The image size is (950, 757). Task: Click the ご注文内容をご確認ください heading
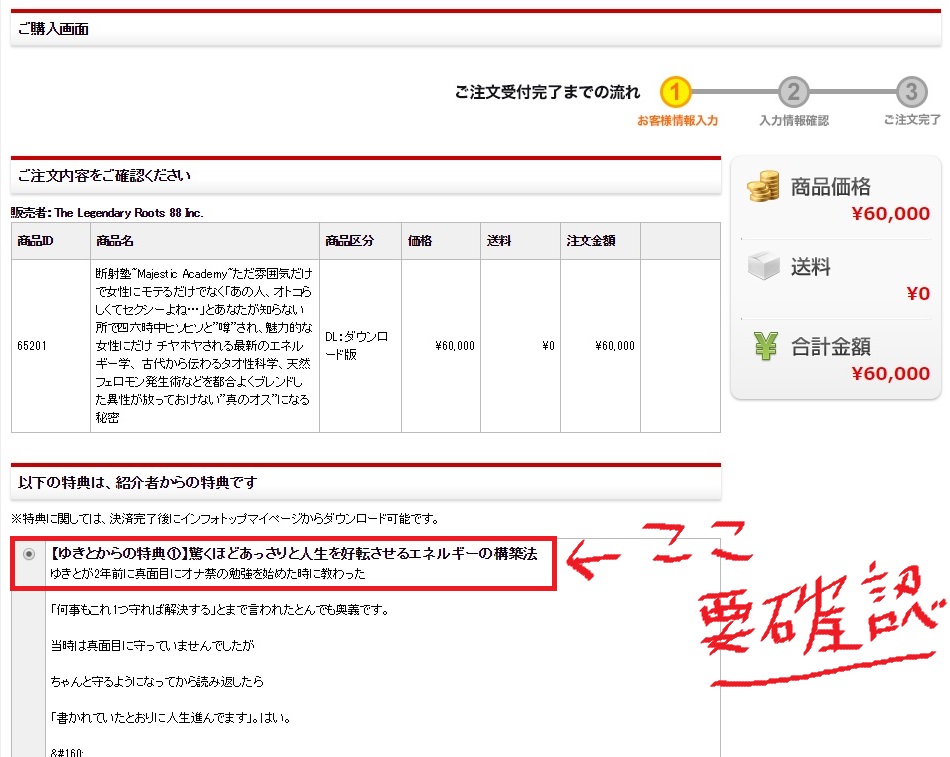(x=104, y=176)
